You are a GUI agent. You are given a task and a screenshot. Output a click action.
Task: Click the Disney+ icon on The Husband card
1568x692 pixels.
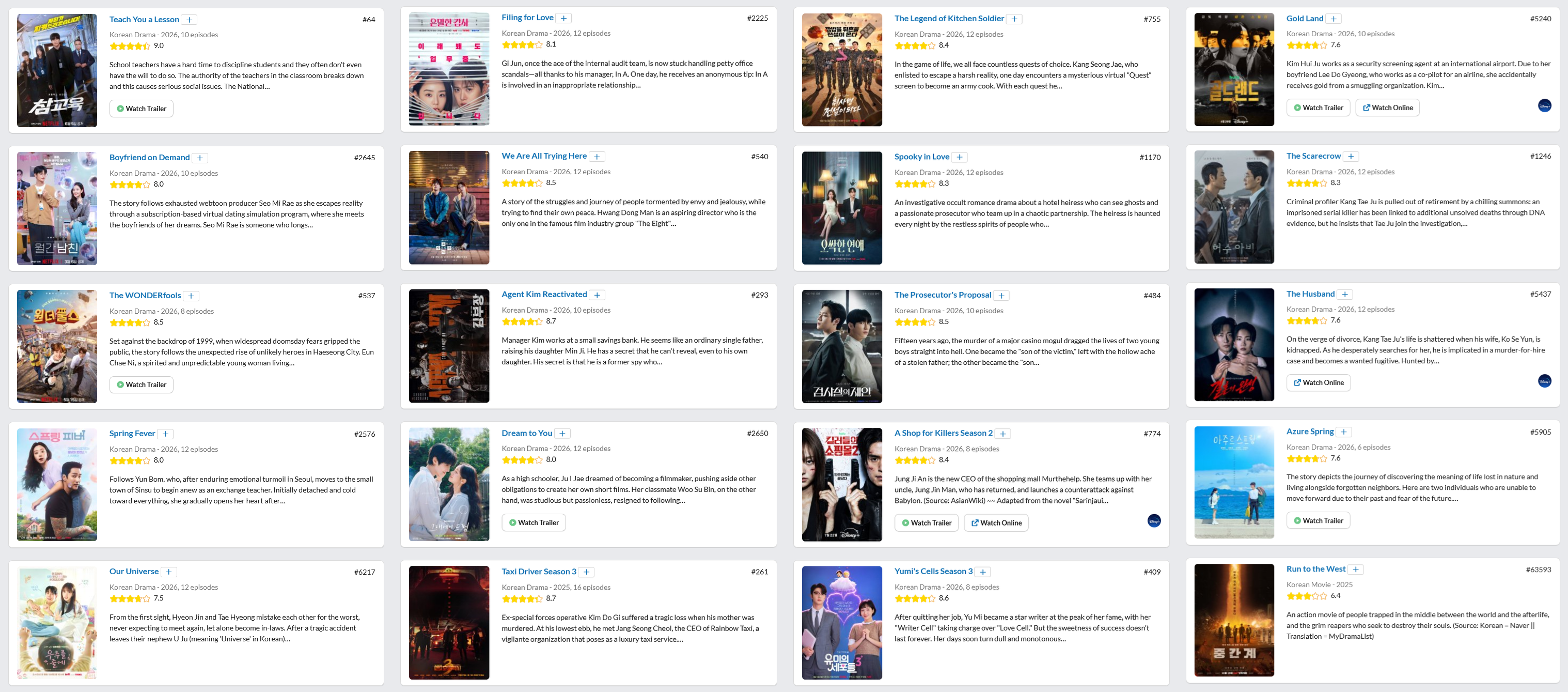point(1545,381)
